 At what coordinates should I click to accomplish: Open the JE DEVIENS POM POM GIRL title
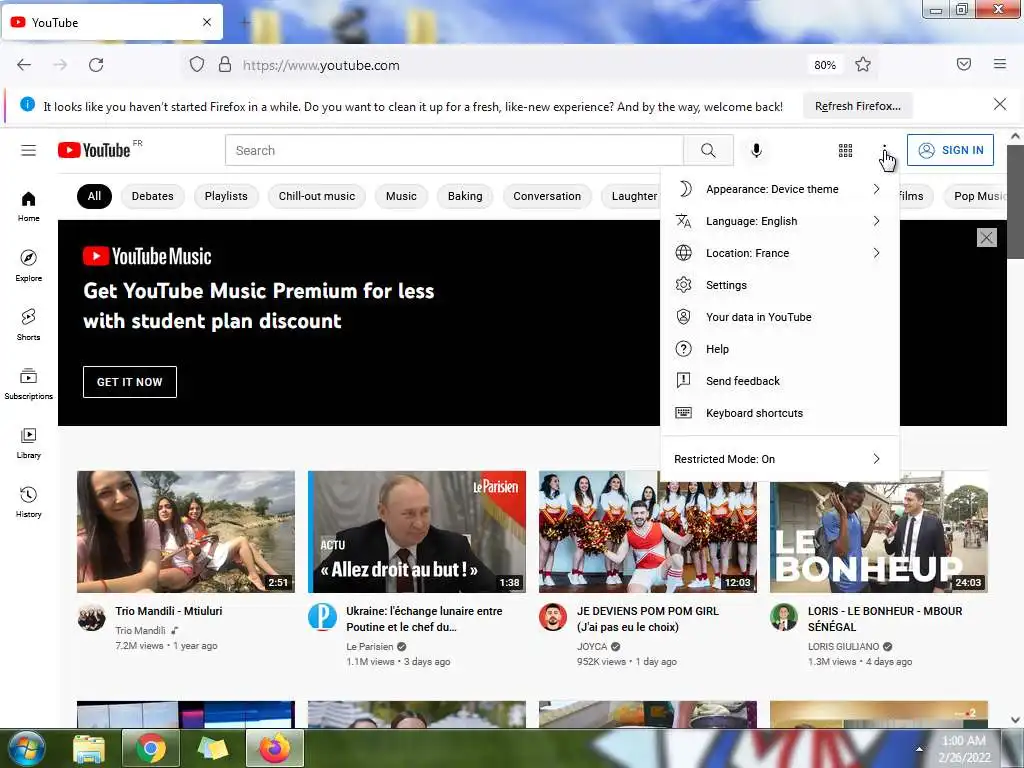[x=647, y=619]
